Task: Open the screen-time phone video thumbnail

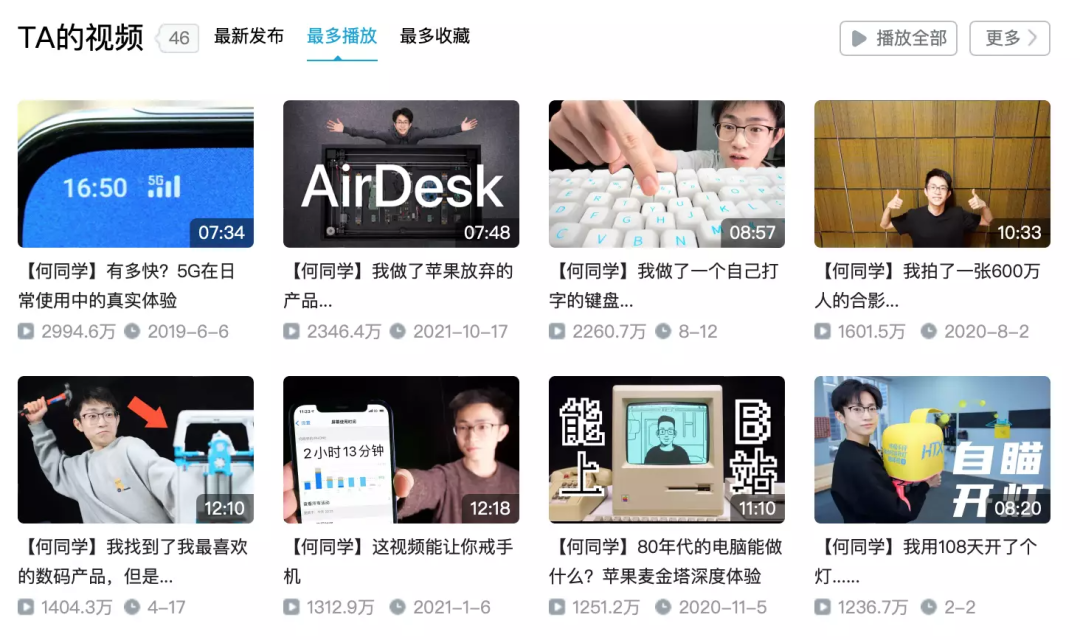Action: [x=401, y=450]
